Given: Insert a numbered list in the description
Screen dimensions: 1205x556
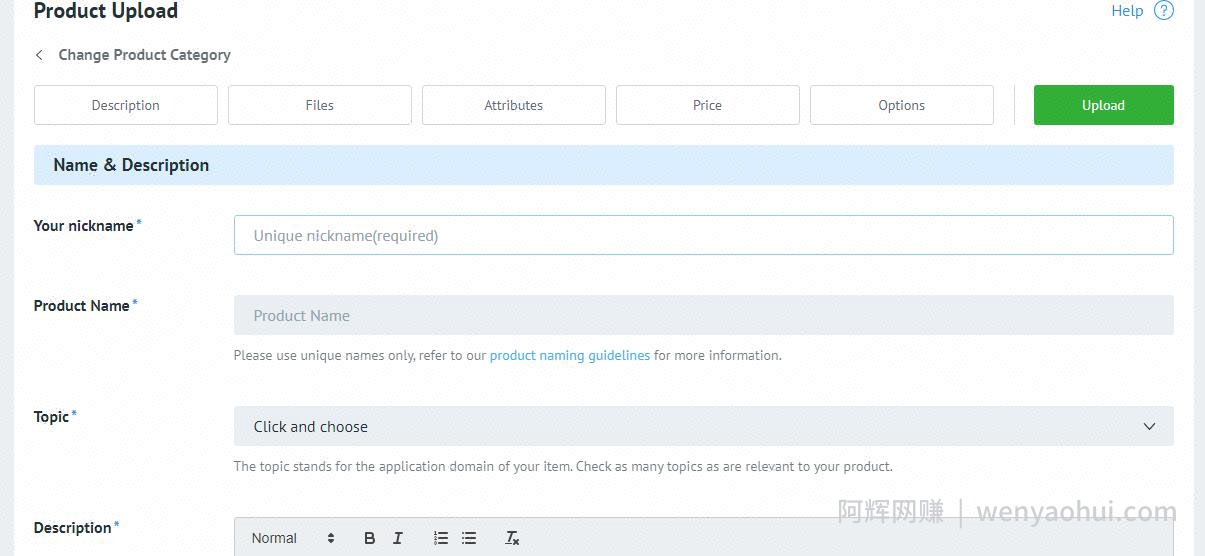Looking at the screenshot, I should tap(440, 538).
